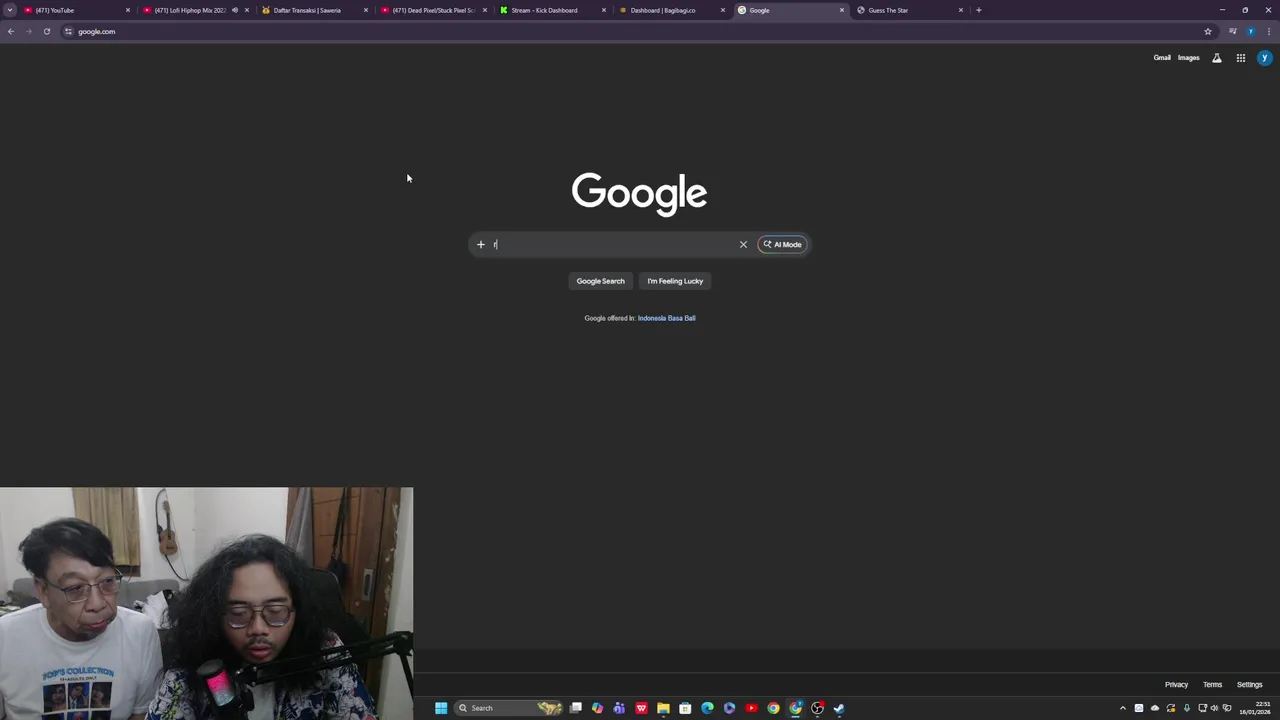Open the Terms footer link
Screen dimensions: 1280x720
coord(1212,685)
